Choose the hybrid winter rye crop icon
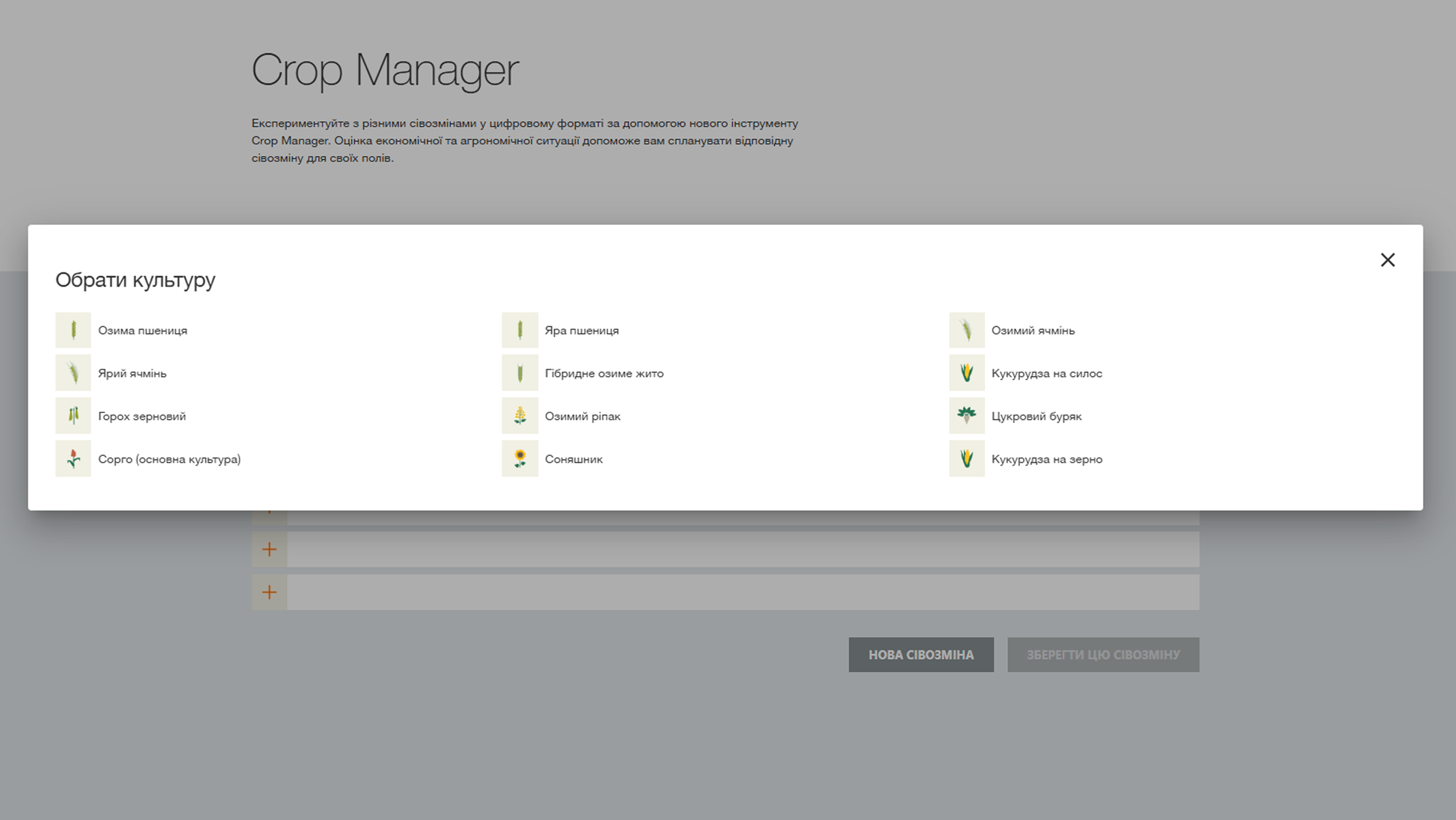1456x820 pixels. pyautogui.click(x=520, y=373)
